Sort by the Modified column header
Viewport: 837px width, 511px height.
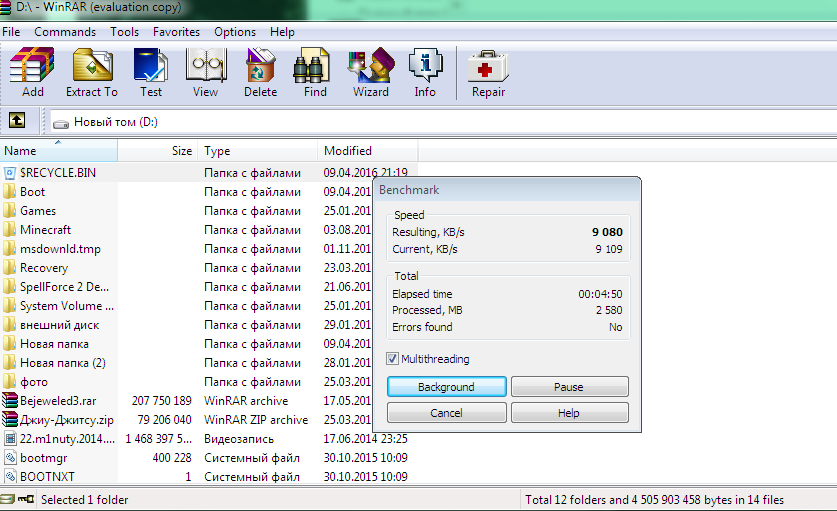(368, 151)
